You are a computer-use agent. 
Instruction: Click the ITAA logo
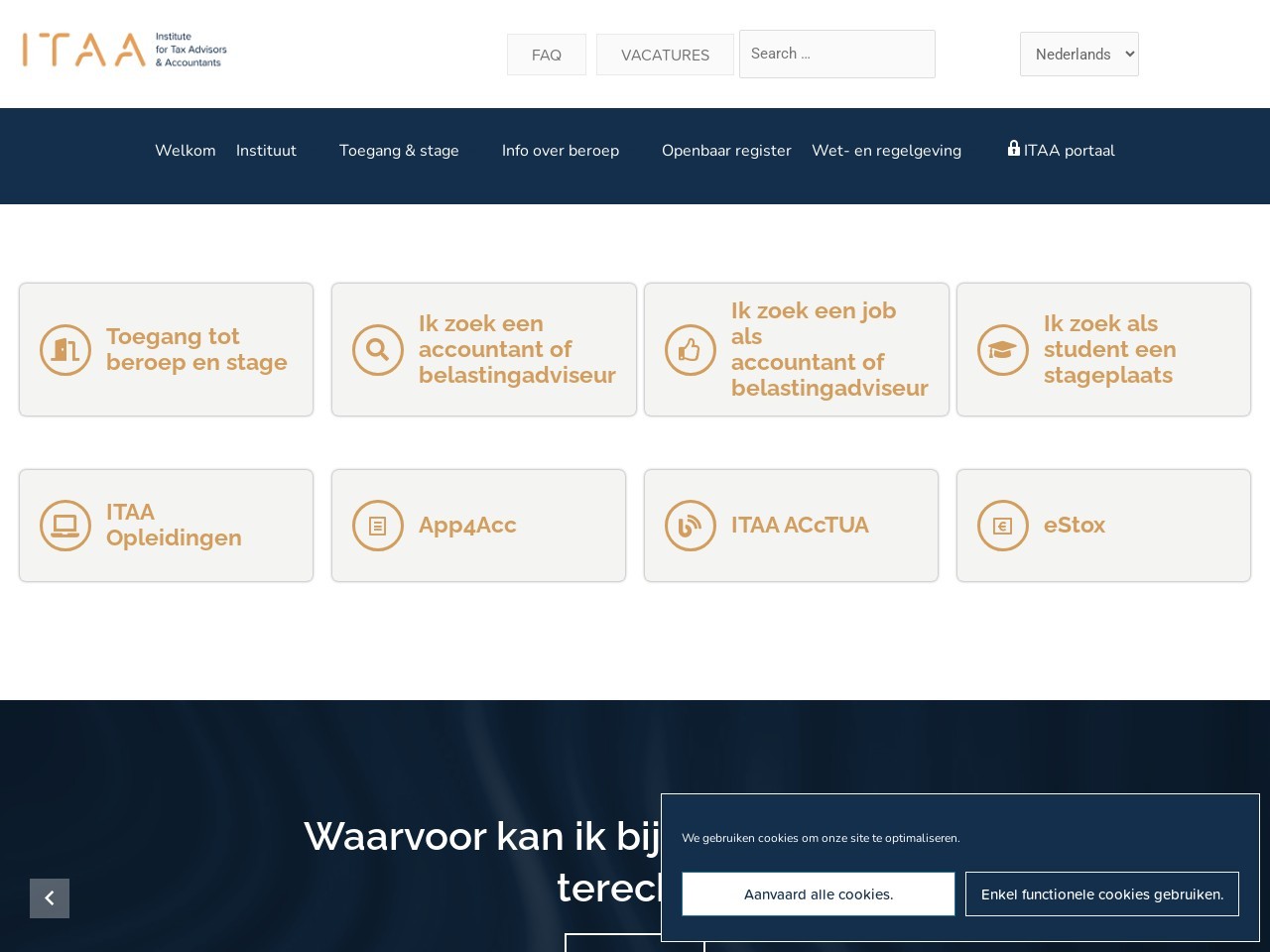coord(125,50)
